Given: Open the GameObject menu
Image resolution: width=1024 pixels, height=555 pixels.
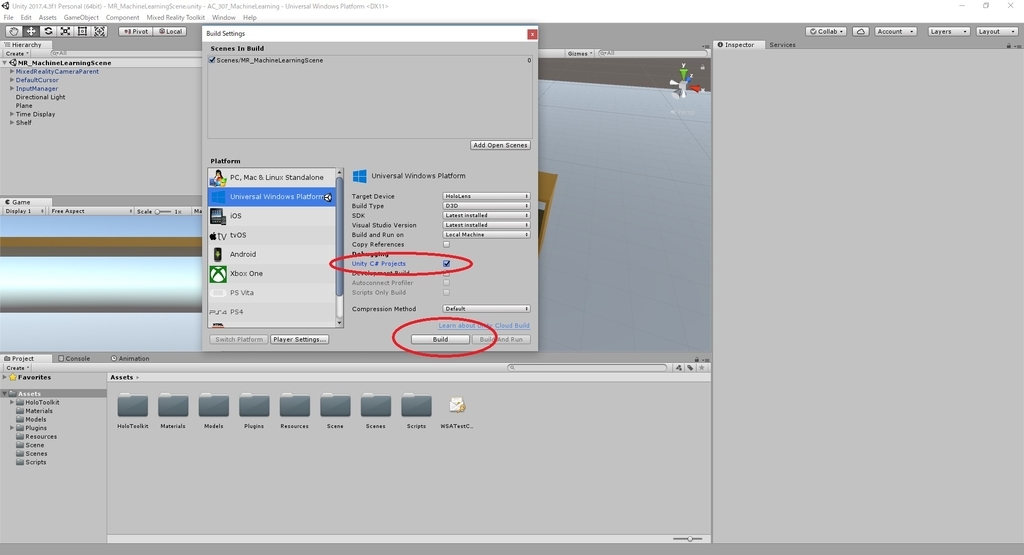Looking at the screenshot, I should [x=81, y=18].
